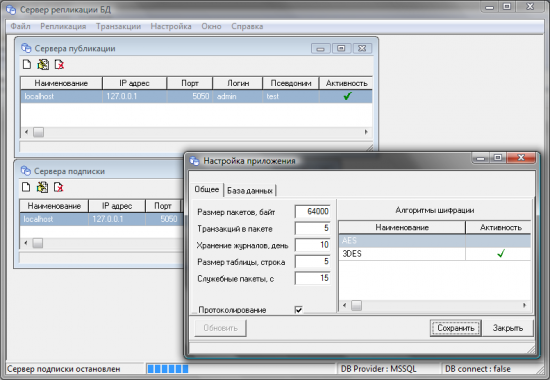Click the Закрыть button
Viewport: 550px width, 380px height.
(x=508, y=328)
